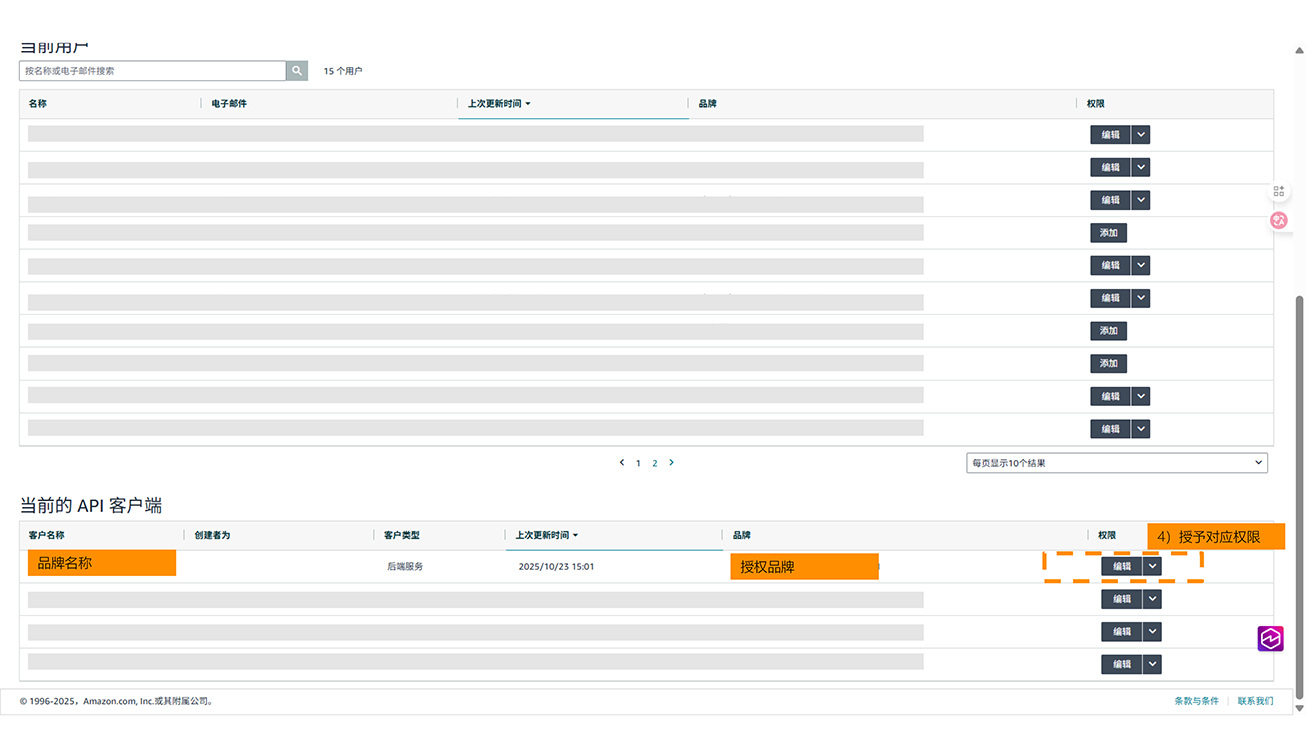This screenshot has height=746, width=1311.
Task: Sort API clients by 上次更新时间 column
Action: (x=546, y=536)
